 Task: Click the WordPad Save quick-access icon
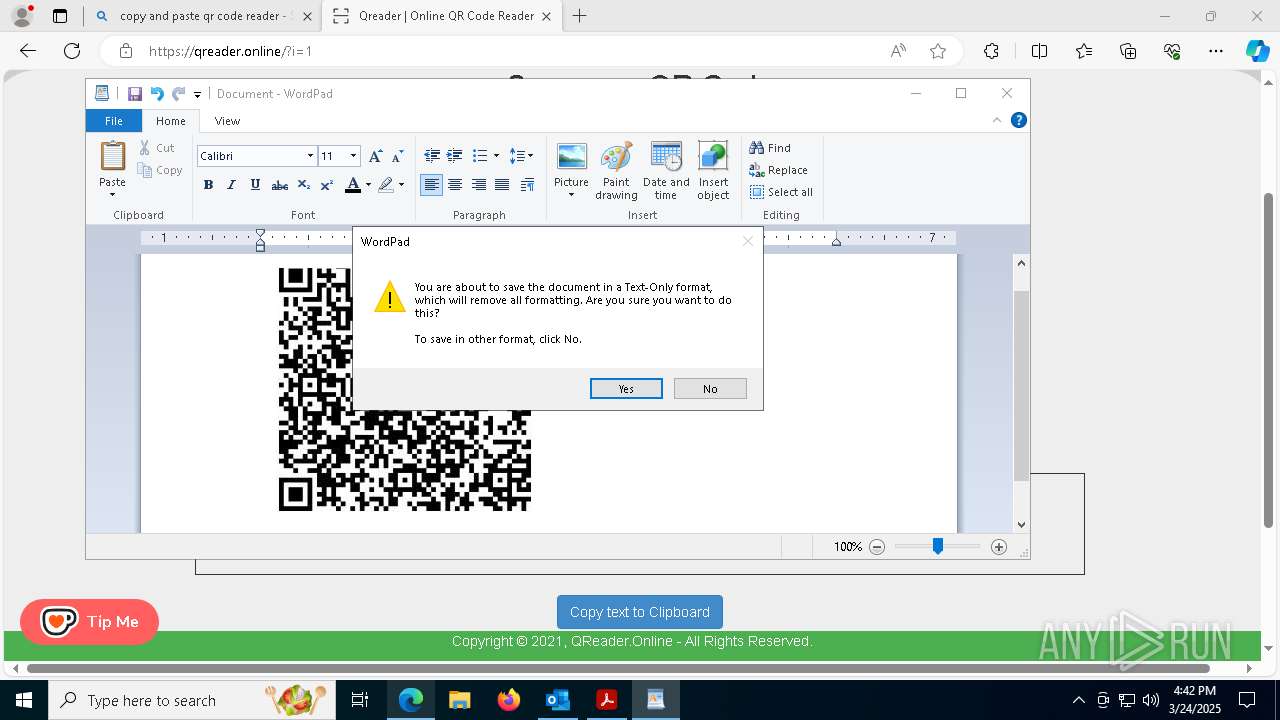click(x=135, y=94)
